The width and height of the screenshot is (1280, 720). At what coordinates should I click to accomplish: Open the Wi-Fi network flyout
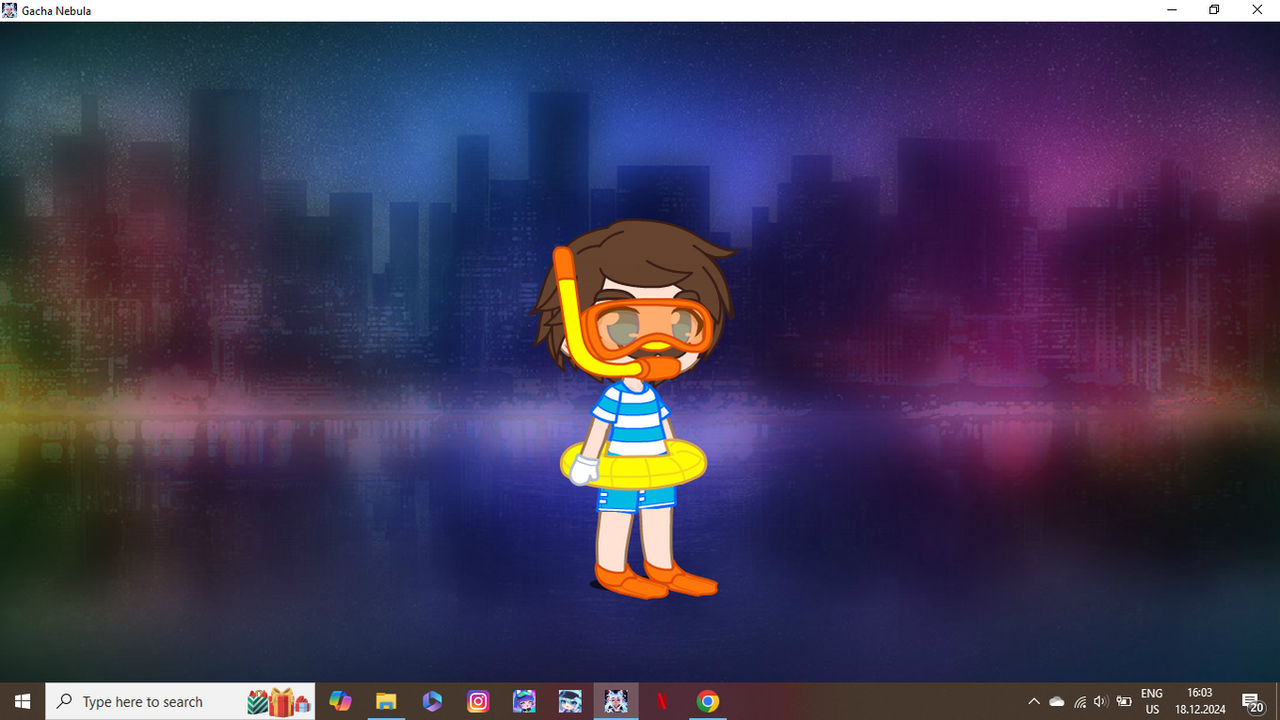point(1080,701)
